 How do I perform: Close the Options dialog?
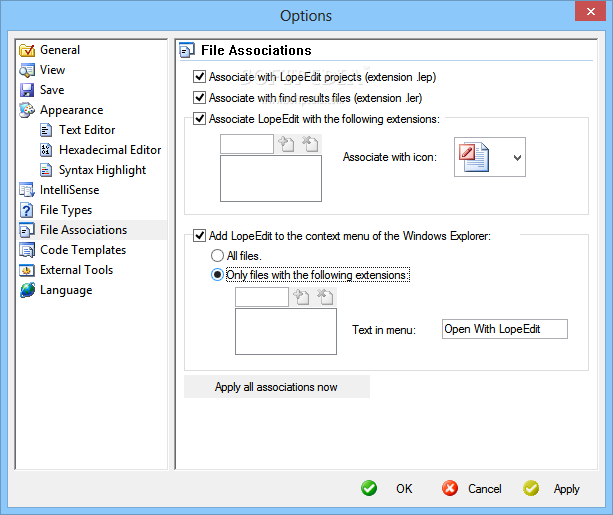pos(590,11)
